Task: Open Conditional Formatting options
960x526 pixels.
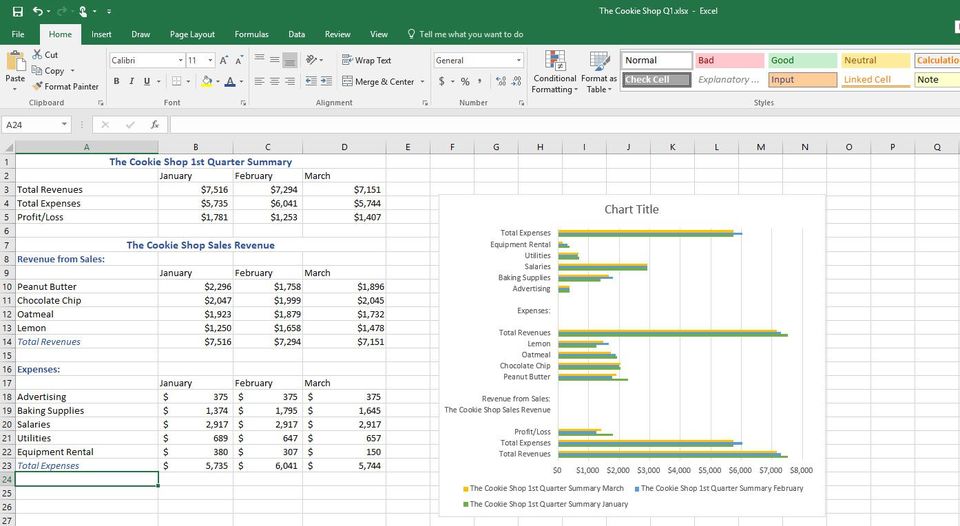Action: (555, 72)
